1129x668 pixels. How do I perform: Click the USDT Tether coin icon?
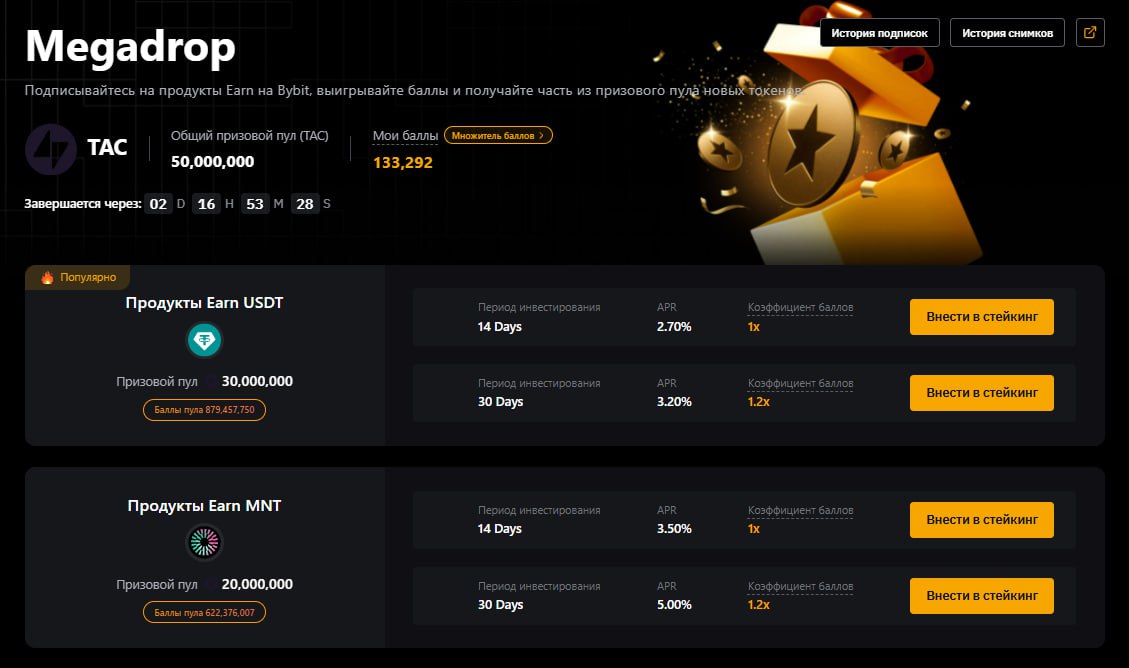coord(204,340)
